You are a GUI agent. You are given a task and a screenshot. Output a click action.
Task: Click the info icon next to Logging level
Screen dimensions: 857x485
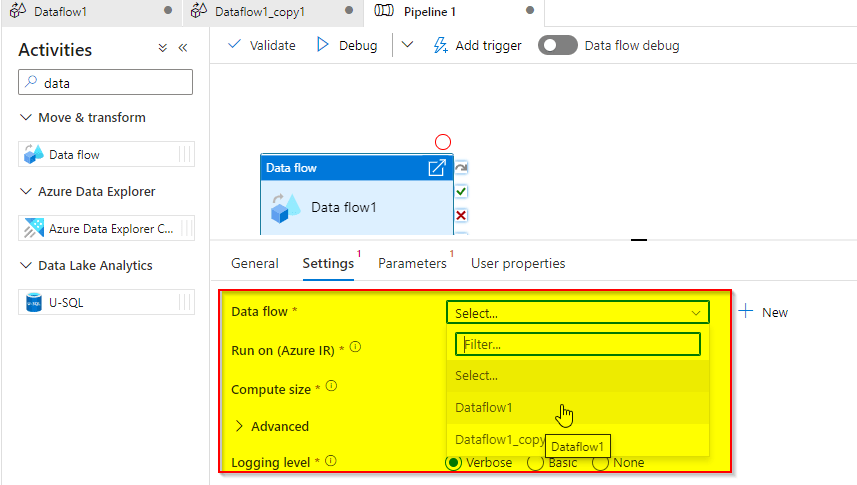pyautogui.click(x=331, y=461)
